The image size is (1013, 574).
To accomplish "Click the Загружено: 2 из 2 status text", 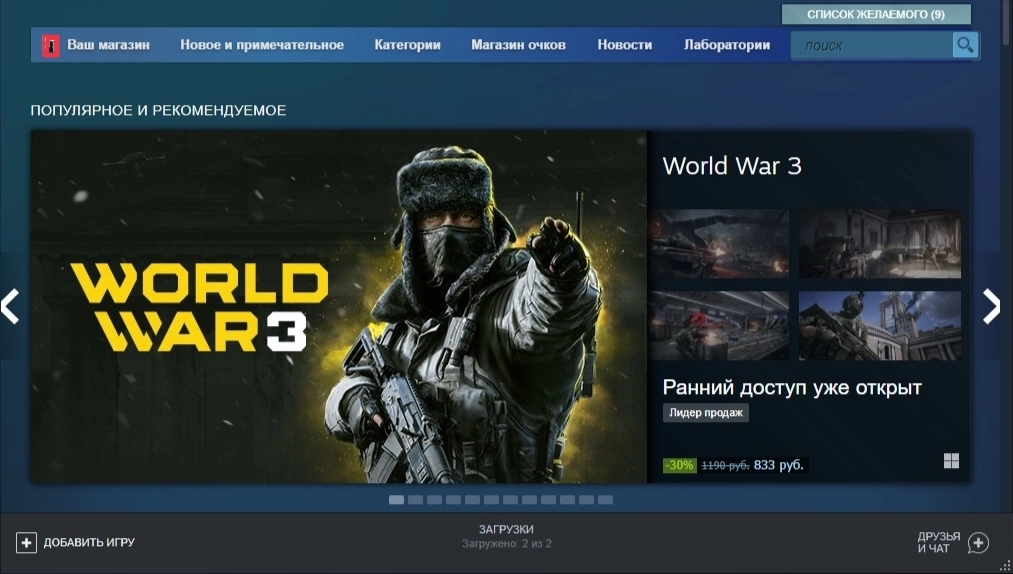I will [x=506, y=544].
